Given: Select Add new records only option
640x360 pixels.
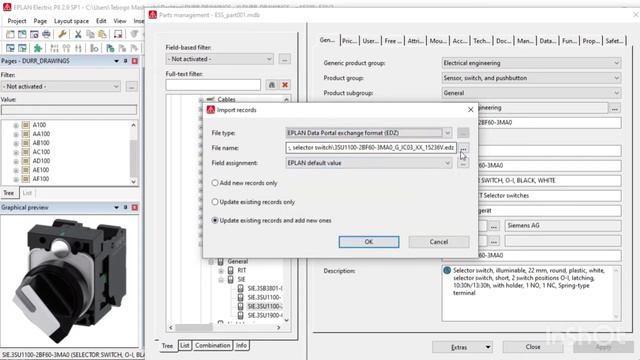Looking at the screenshot, I should click(x=215, y=183).
